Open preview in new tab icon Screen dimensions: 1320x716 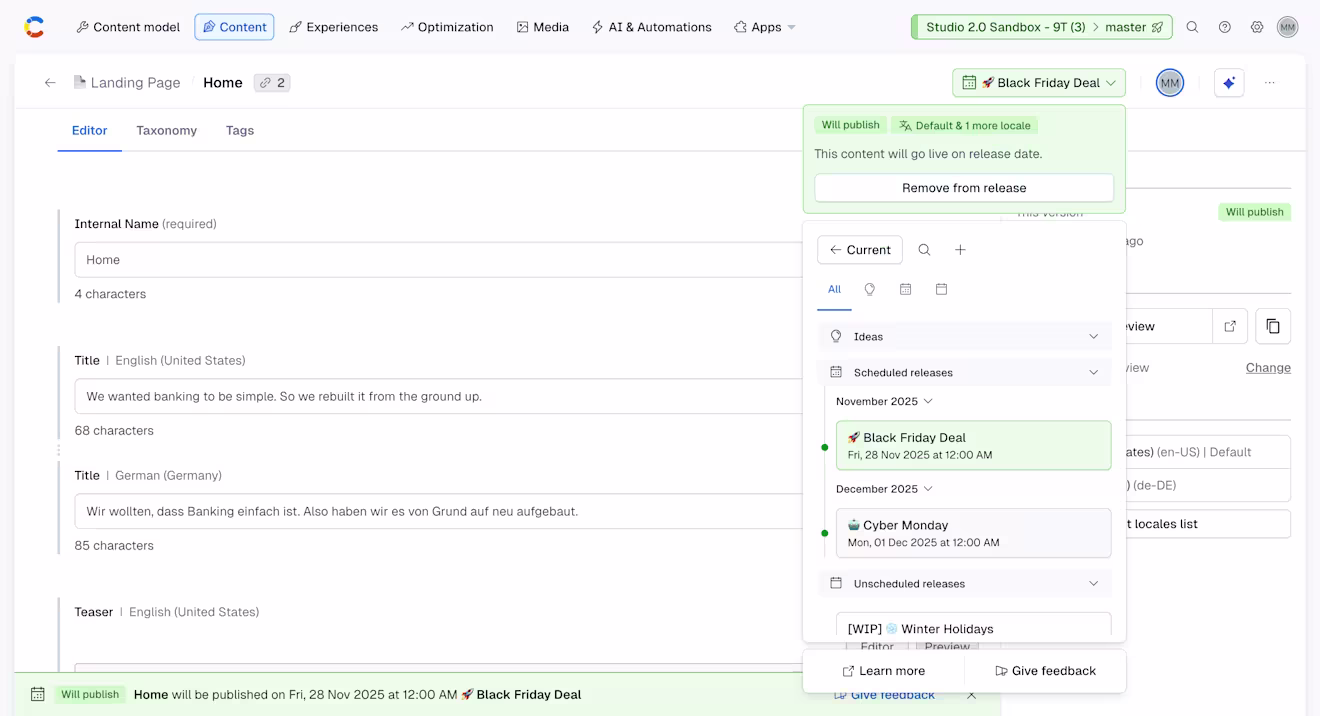click(1230, 326)
